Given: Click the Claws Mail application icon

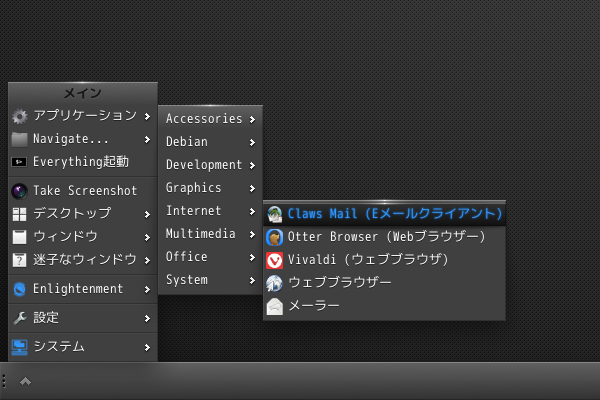Looking at the screenshot, I should (x=274, y=214).
